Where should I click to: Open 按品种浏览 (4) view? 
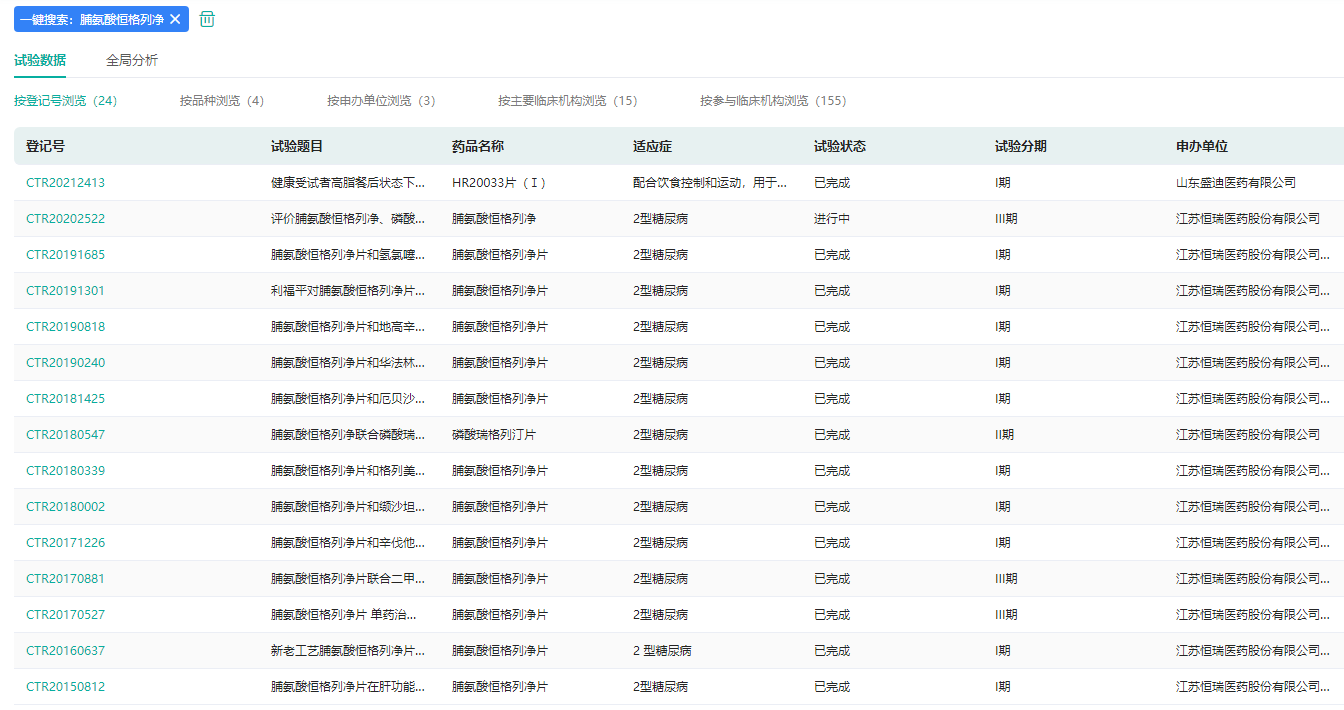click(222, 101)
